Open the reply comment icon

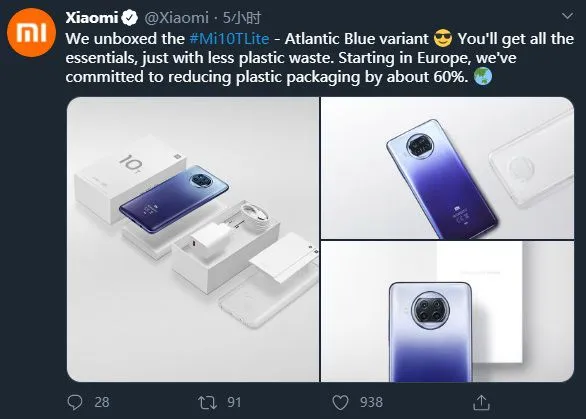[75, 403]
